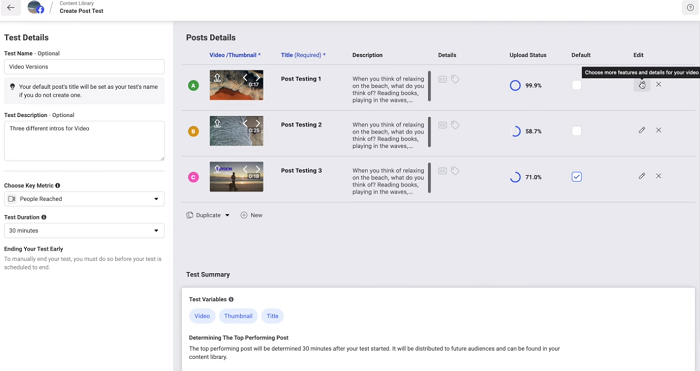The height and width of the screenshot is (371, 700).
Task: Open the help question mark icon
Action: coord(690,8)
